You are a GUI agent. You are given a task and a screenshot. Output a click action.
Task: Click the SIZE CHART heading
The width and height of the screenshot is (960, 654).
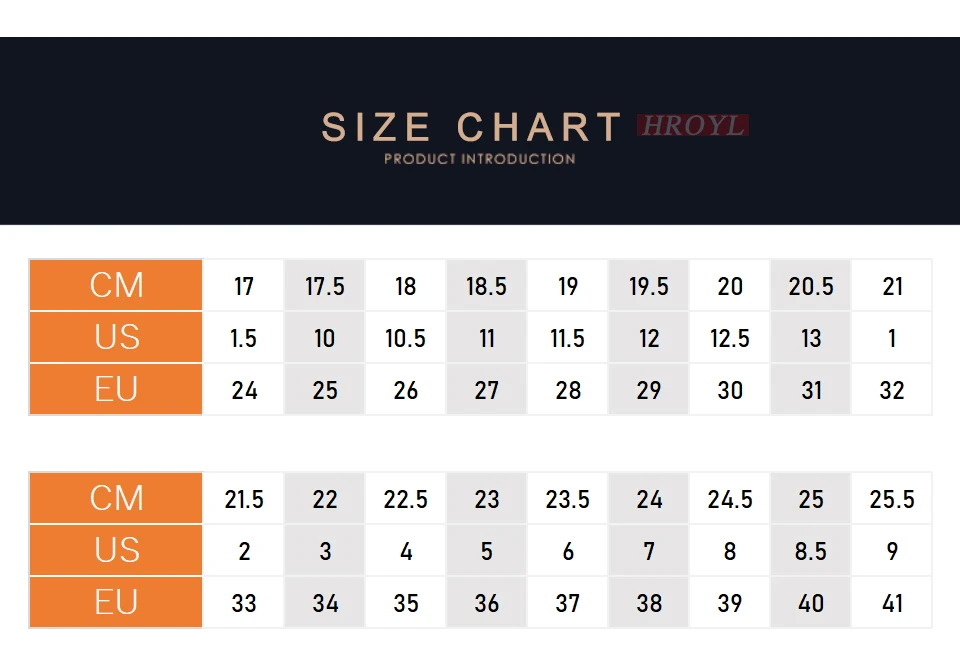tap(471, 127)
